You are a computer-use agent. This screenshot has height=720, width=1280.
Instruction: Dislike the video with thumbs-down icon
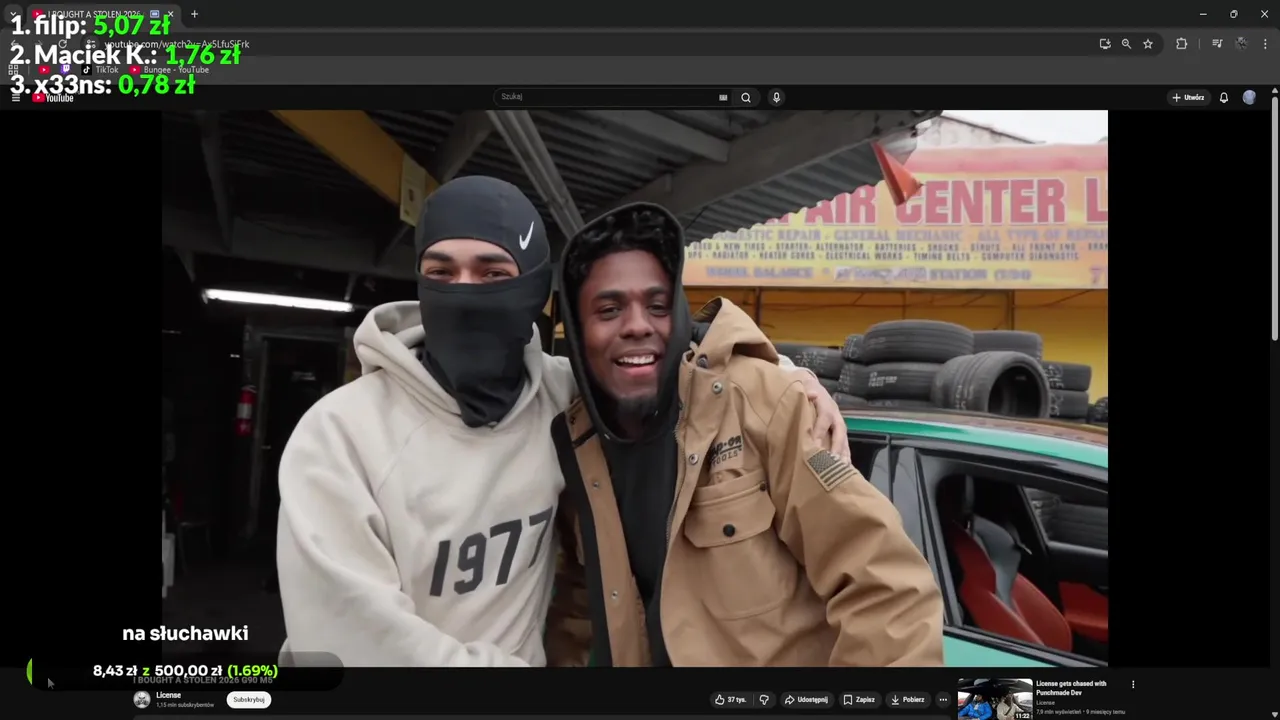pos(764,700)
